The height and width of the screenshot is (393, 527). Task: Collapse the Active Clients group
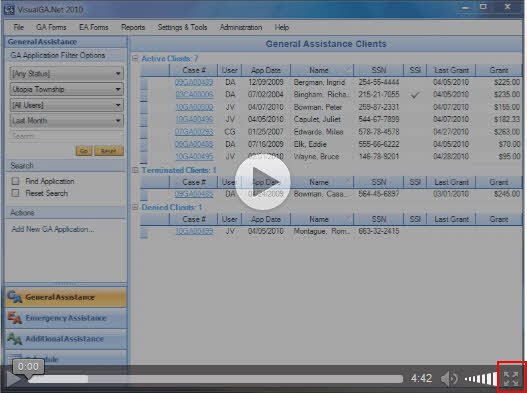tap(135, 58)
